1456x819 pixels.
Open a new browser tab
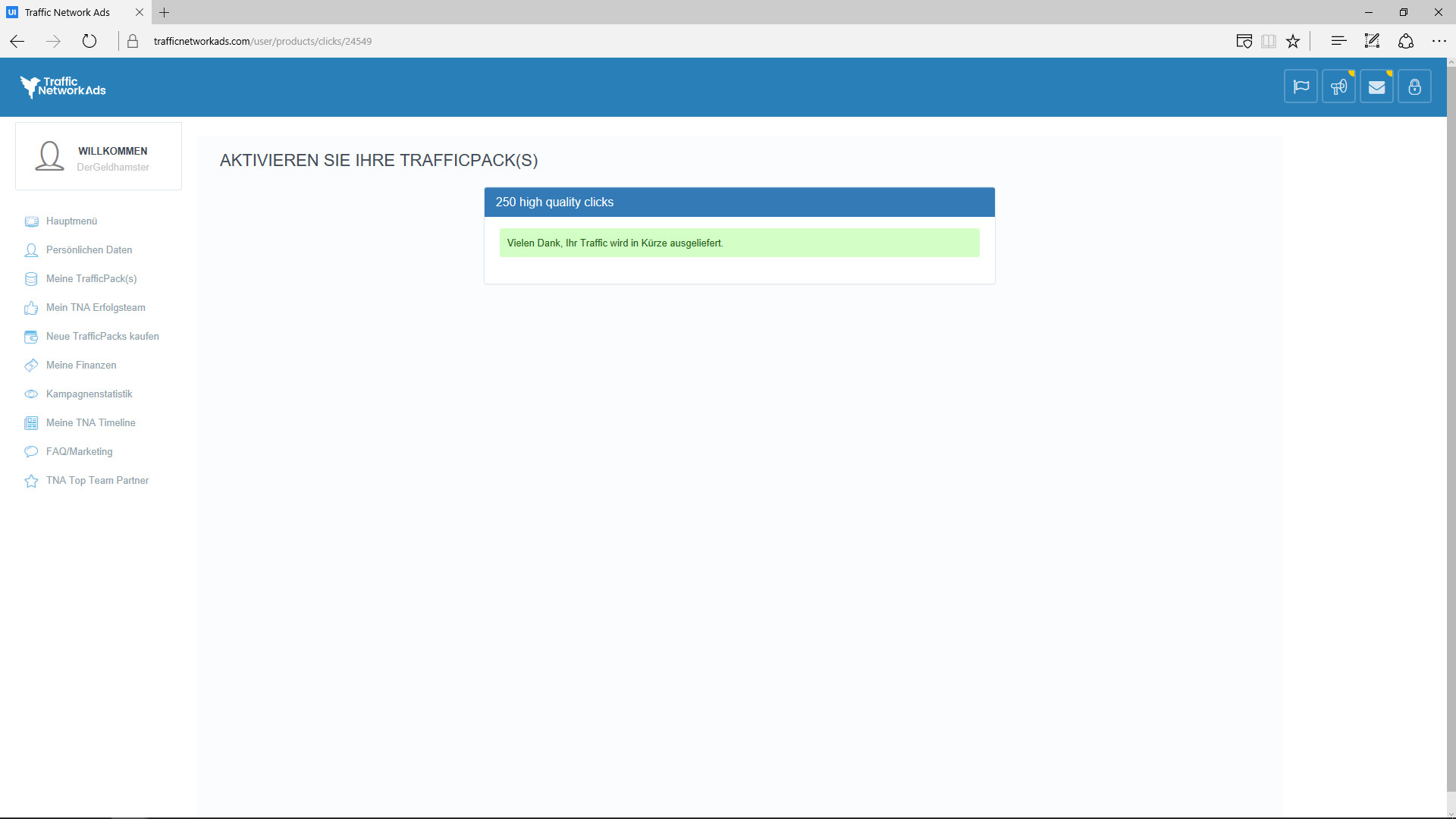click(x=164, y=12)
